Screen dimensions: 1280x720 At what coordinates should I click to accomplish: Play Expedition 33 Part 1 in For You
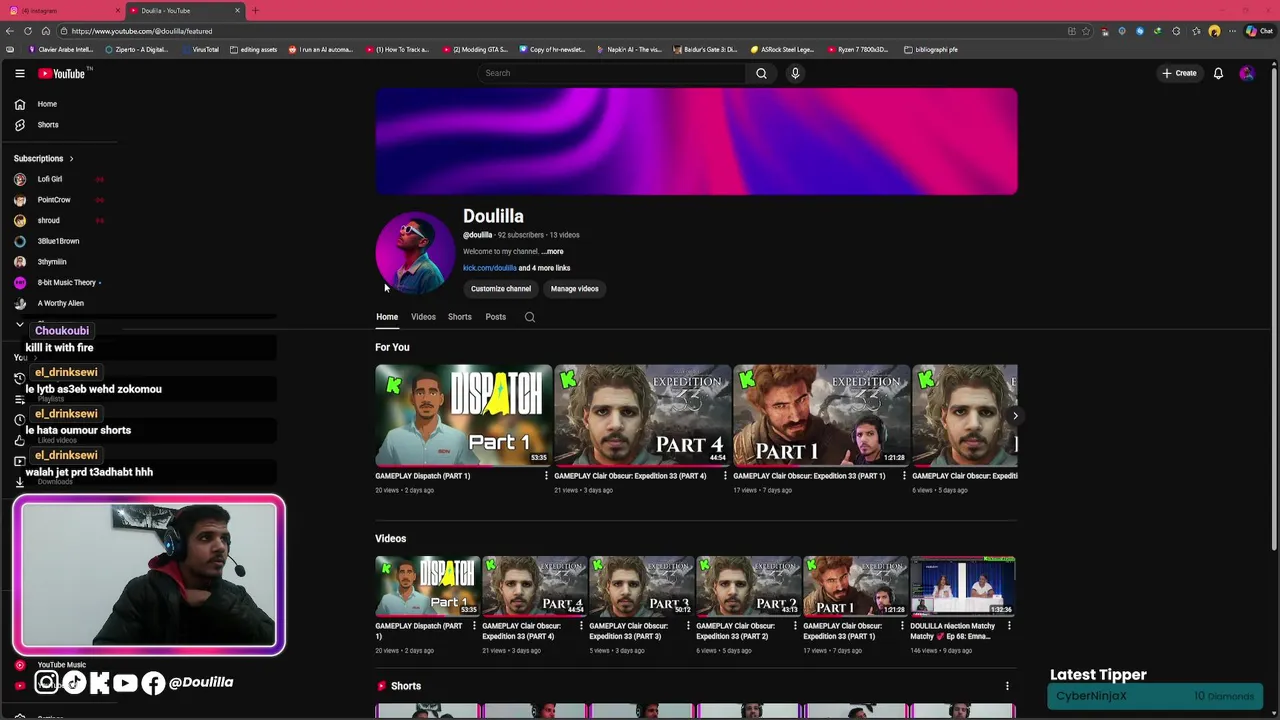pyautogui.click(x=821, y=415)
